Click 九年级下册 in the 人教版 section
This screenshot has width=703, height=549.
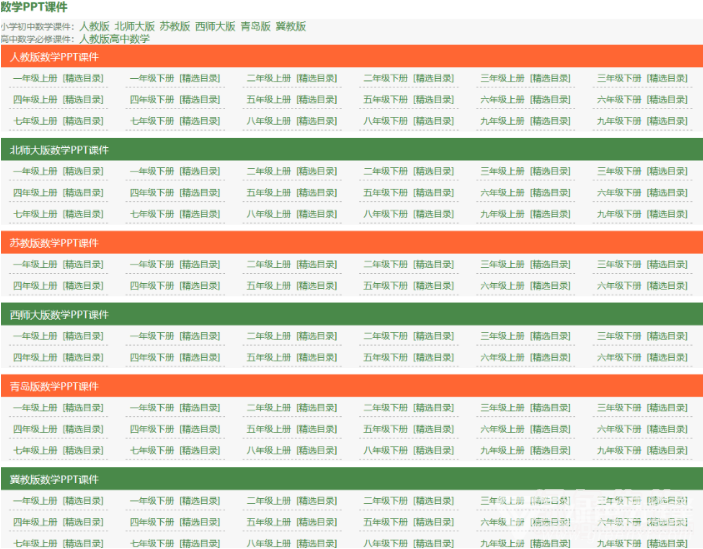point(619,121)
